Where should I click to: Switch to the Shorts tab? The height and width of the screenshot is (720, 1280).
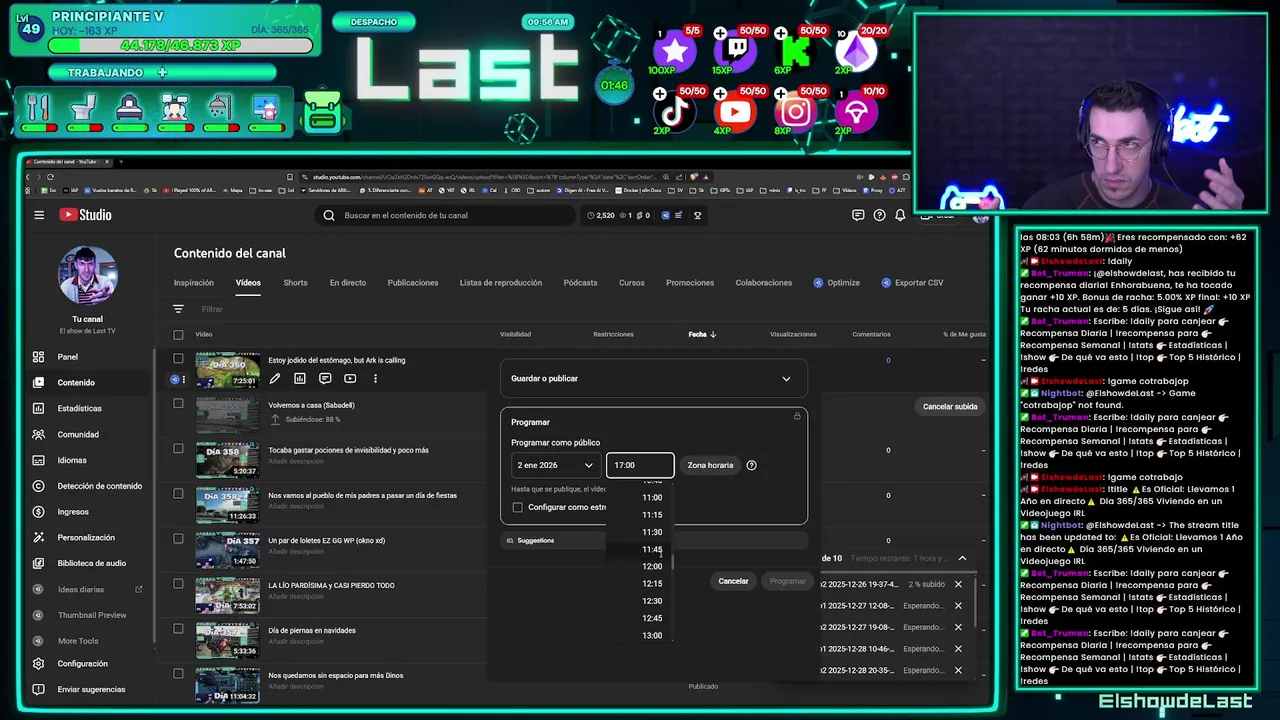pyautogui.click(x=295, y=283)
